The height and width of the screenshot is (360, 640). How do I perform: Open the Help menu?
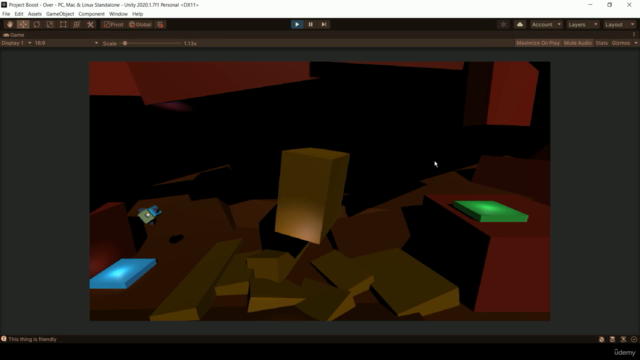(138, 14)
